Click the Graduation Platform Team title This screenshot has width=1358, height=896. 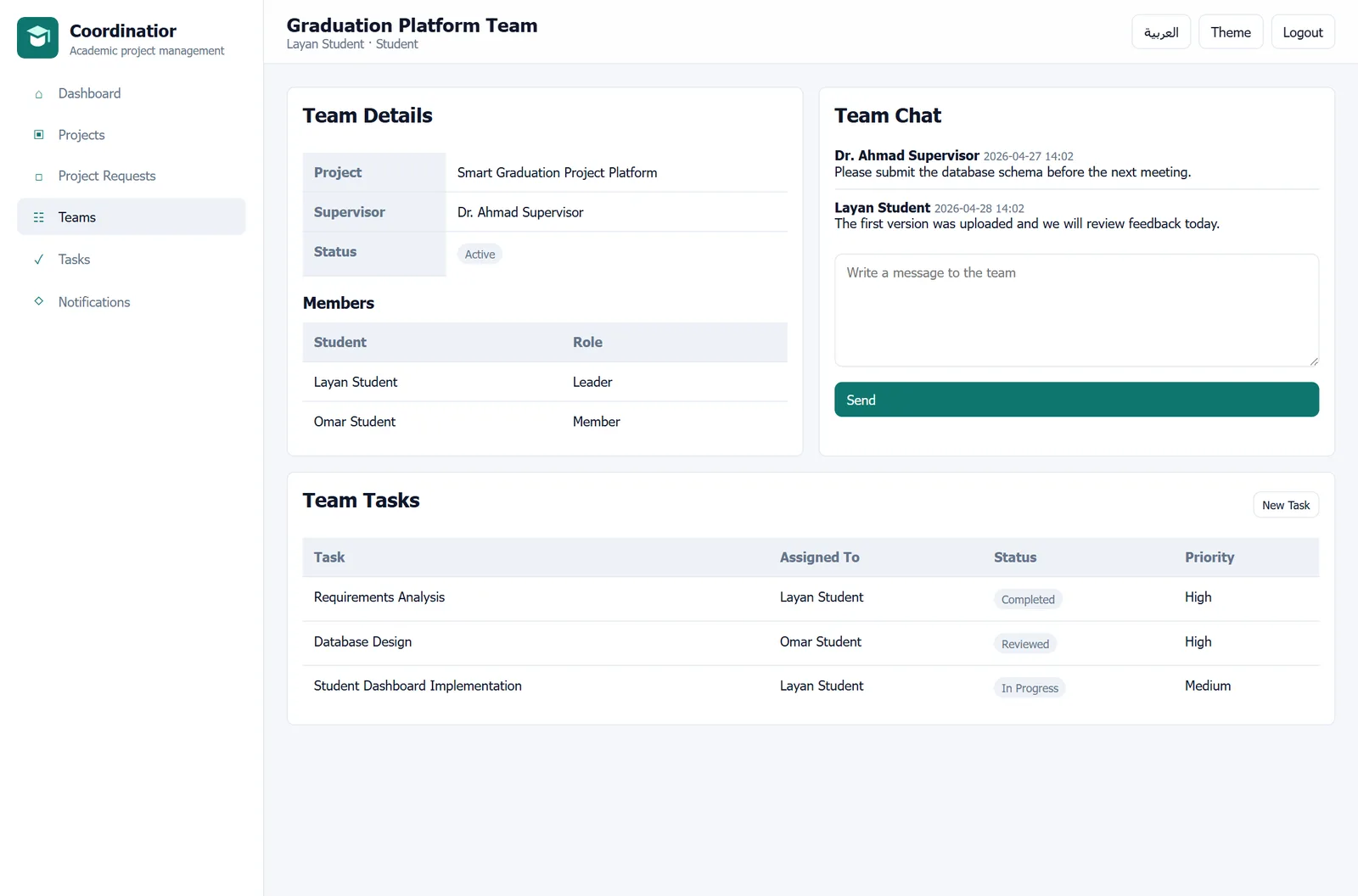click(412, 25)
